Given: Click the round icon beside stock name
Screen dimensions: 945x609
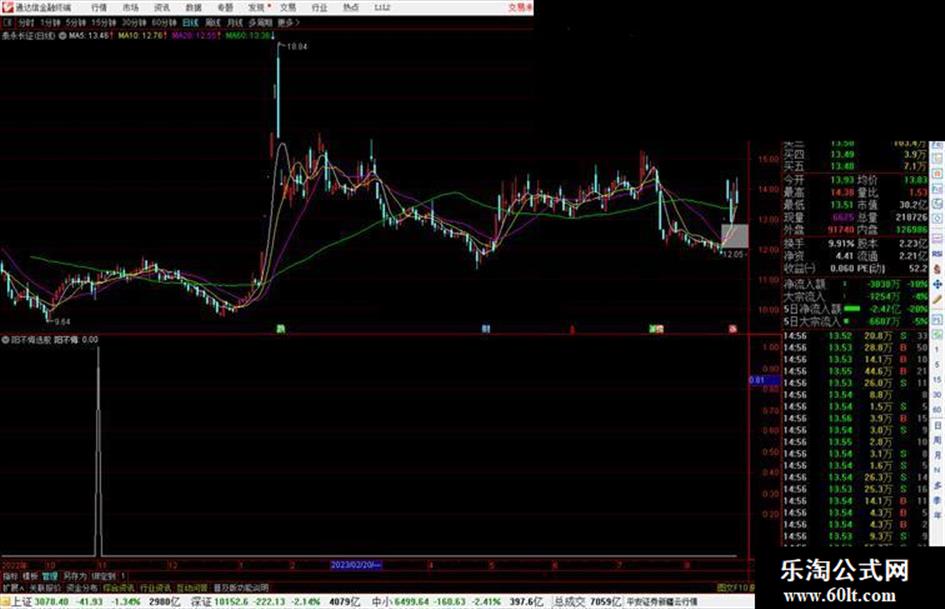Looking at the screenshot, I should click(x=63, y=36).
